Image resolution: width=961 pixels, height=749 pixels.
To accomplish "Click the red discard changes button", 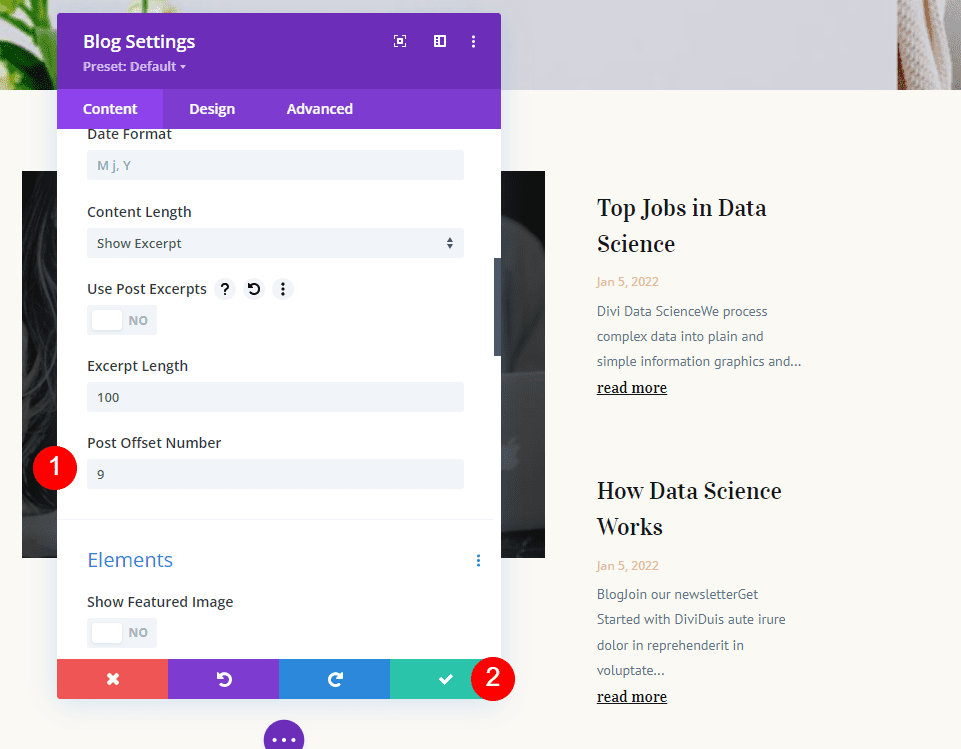I will click(112, 679).
